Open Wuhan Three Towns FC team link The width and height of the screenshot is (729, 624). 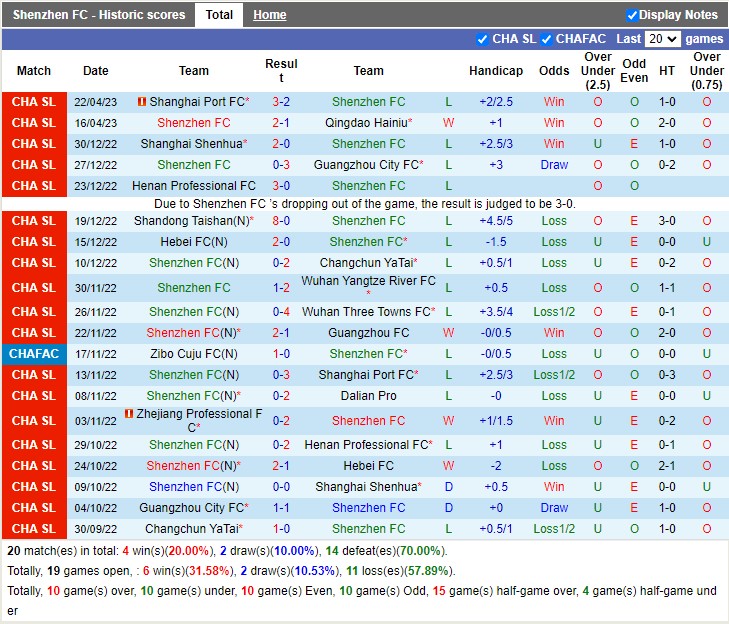point(366,312)
